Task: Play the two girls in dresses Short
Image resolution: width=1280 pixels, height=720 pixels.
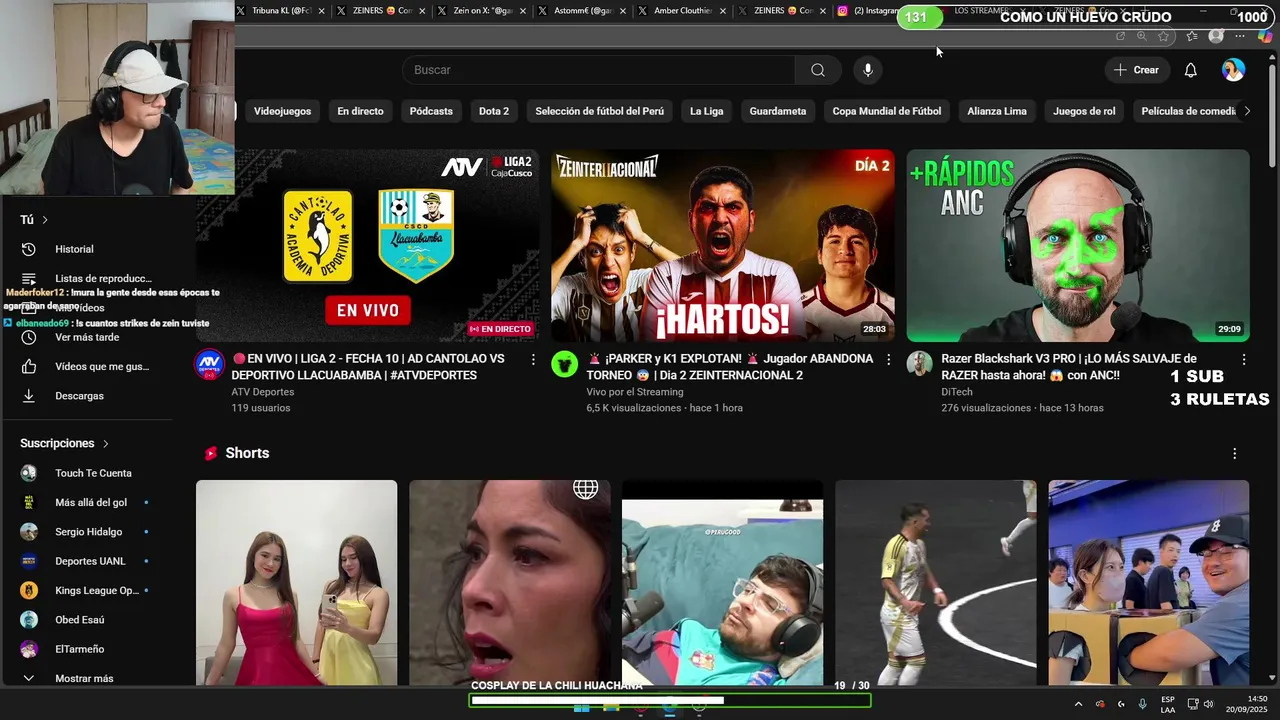Action: point(296,583)
